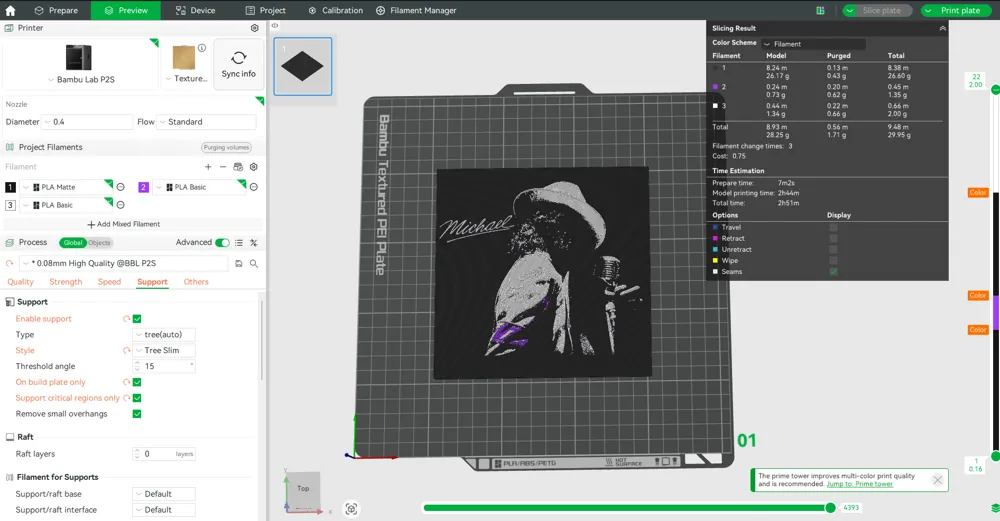1000x521 pixels.
Task: Switch to Prepare tab
Action: pos(56,10)
